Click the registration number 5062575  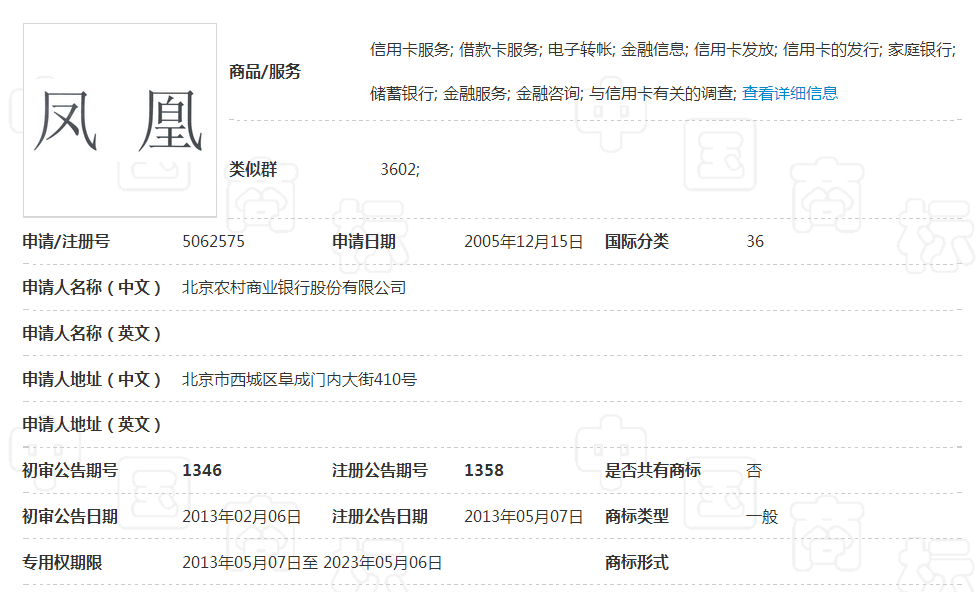click(211, 240)
